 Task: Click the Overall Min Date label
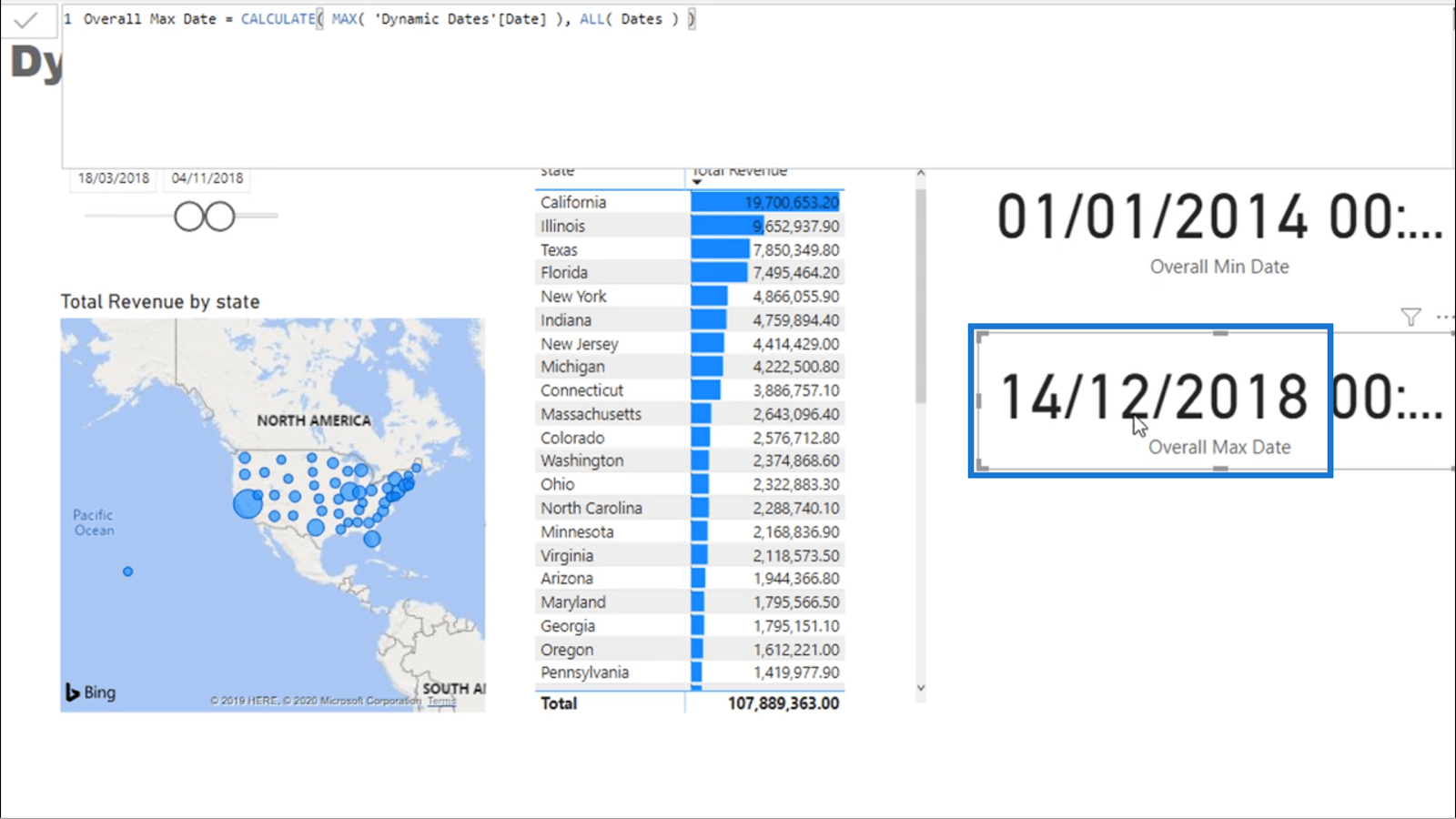click(x=1219, y=267)
